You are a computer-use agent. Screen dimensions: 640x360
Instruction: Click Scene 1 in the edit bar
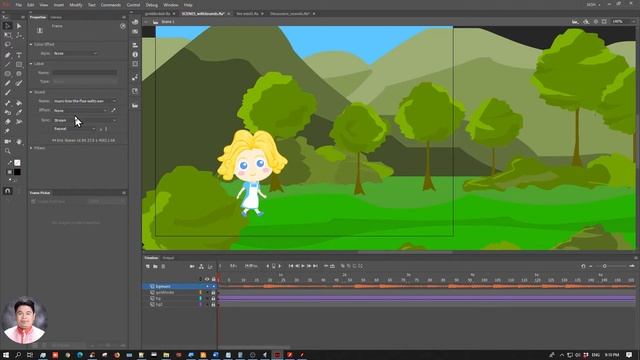[168, 22]
